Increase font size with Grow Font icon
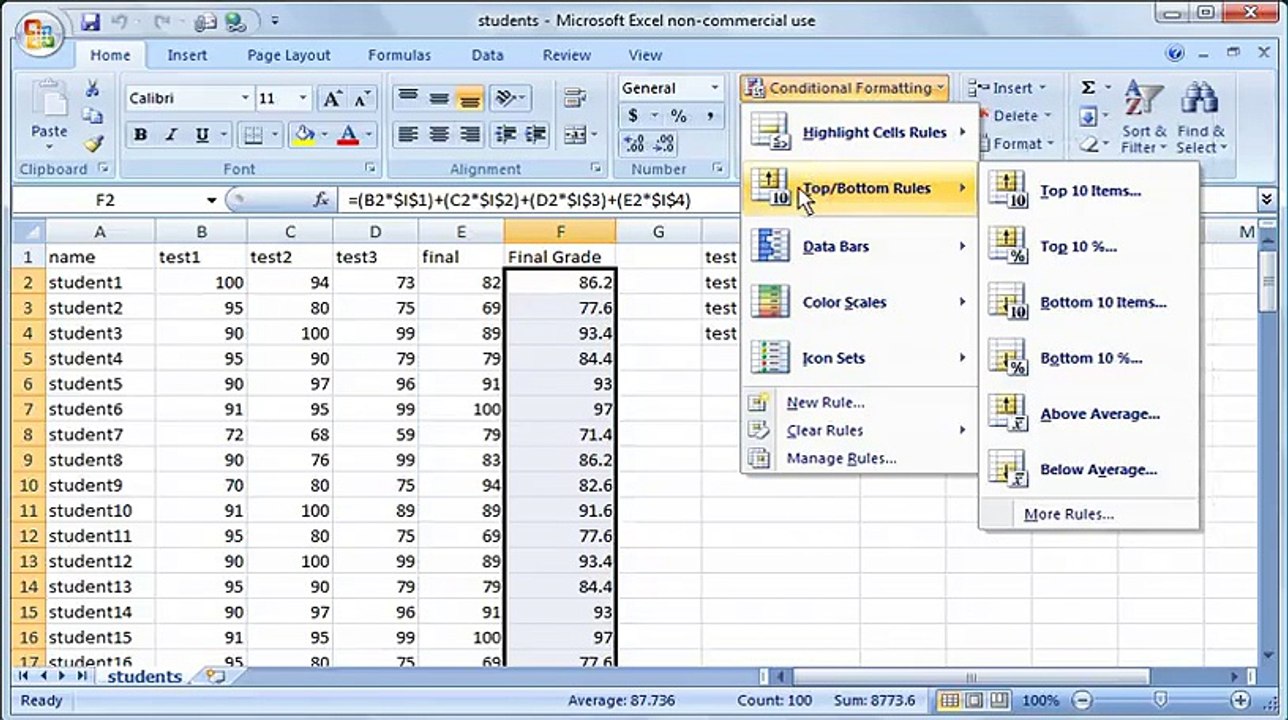Screen dimensions: 1288x720 [x=331, y=98]
